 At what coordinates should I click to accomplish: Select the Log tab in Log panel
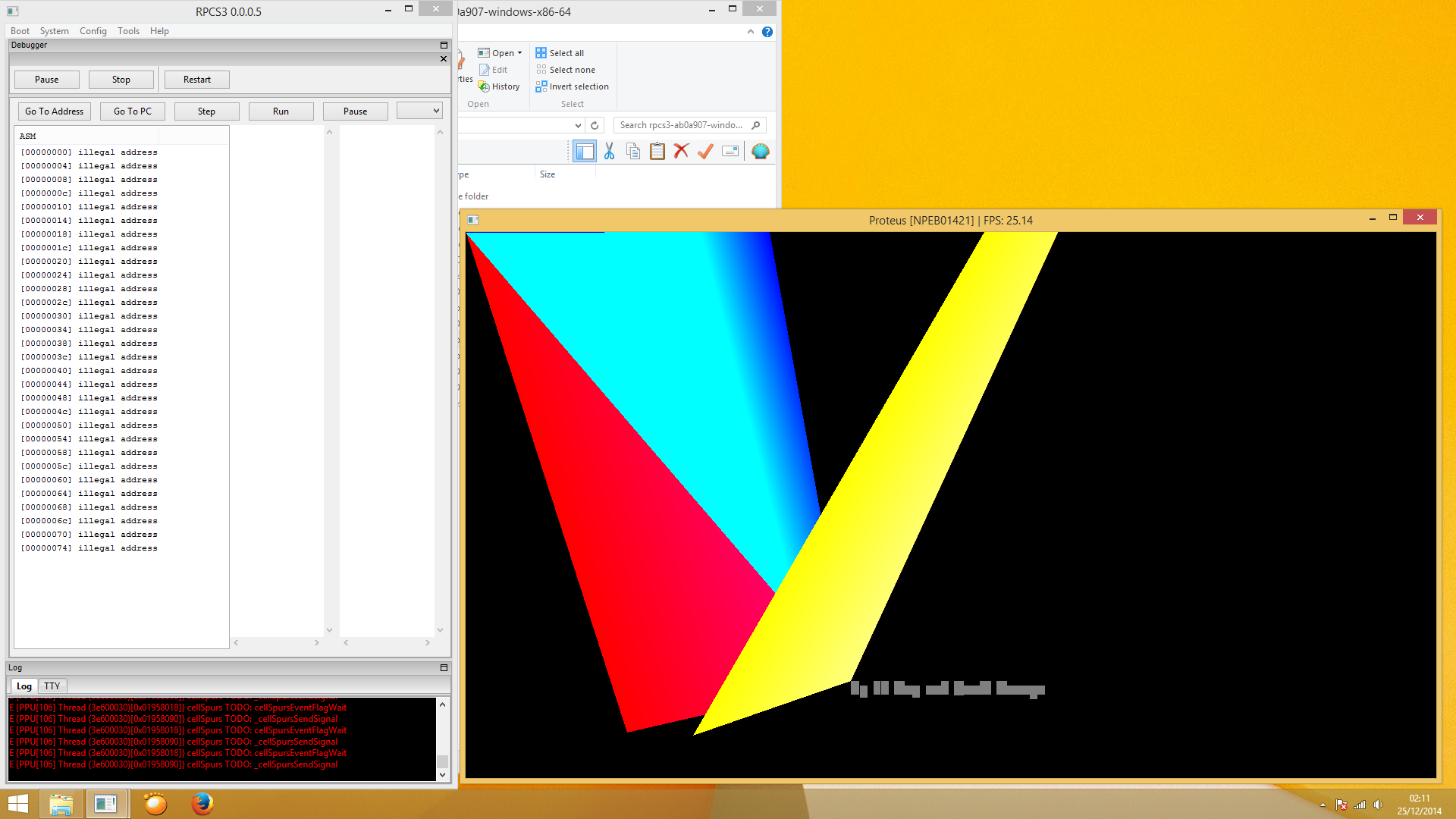tap(24, 686)
